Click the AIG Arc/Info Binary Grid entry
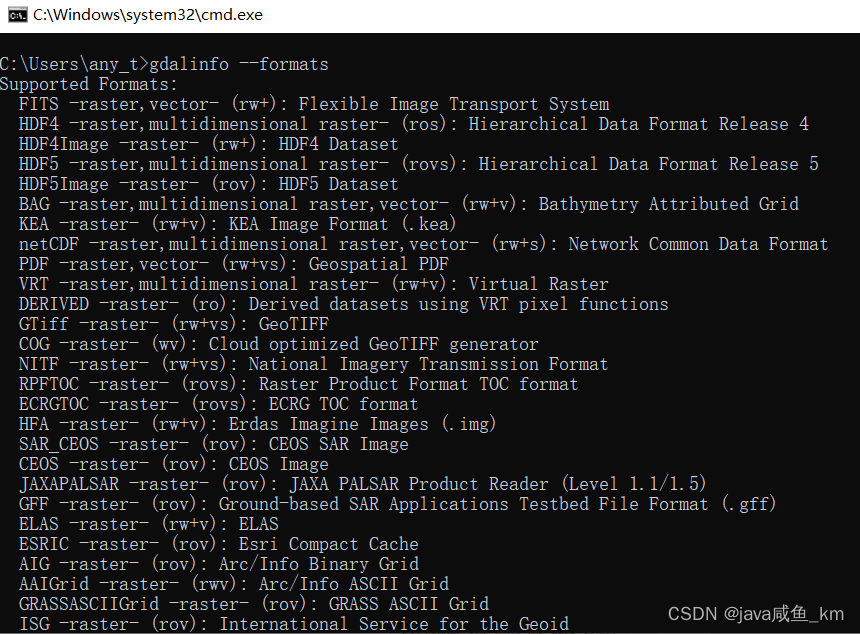The height and width of the screenshot is (634, 860). tap(220, 563)
